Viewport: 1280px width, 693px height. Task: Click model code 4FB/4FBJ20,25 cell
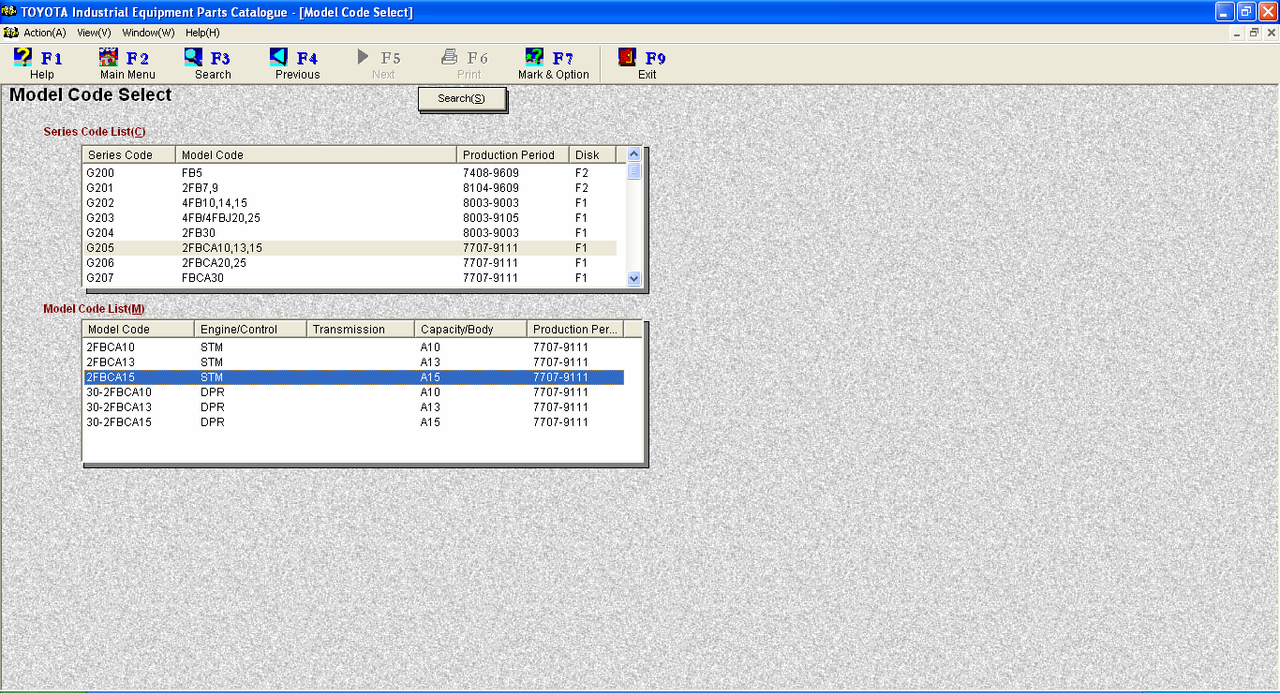pos(221,218)
